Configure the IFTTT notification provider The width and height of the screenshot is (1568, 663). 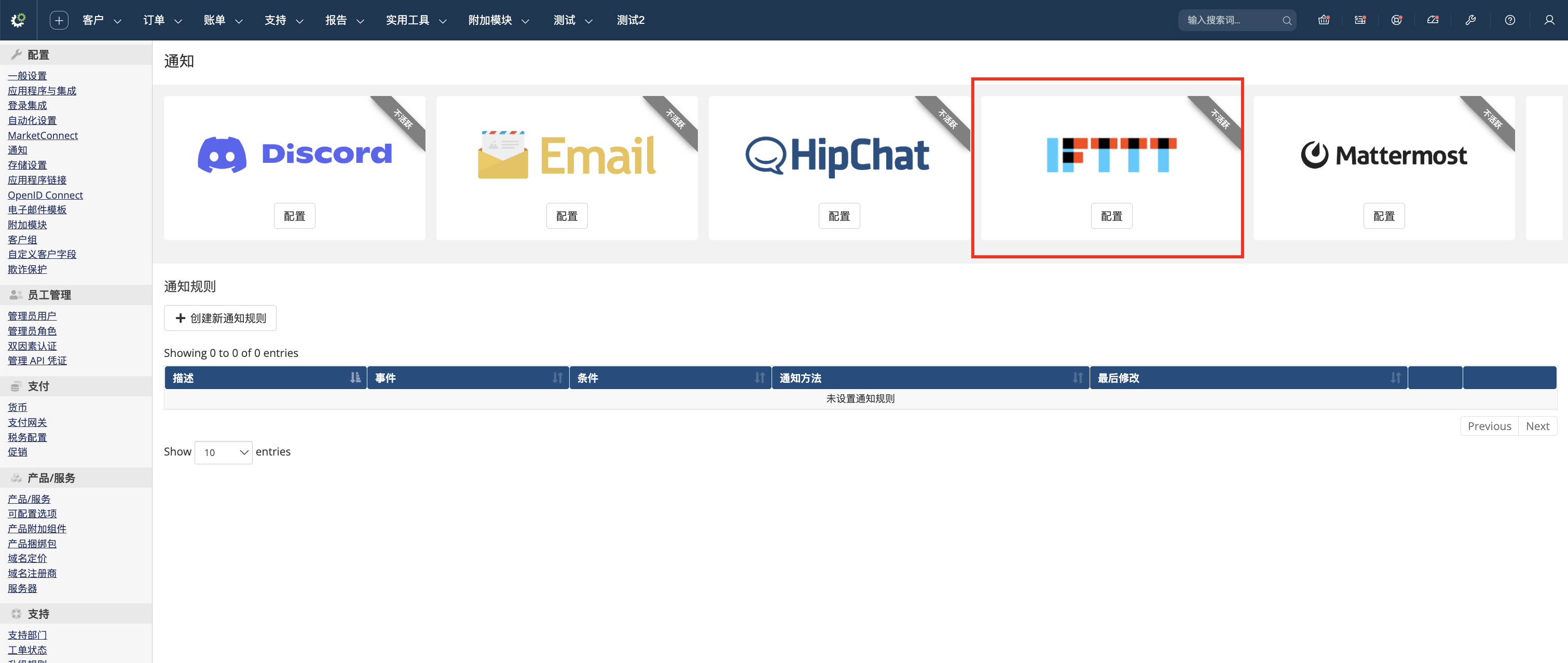pos(1111,216)
